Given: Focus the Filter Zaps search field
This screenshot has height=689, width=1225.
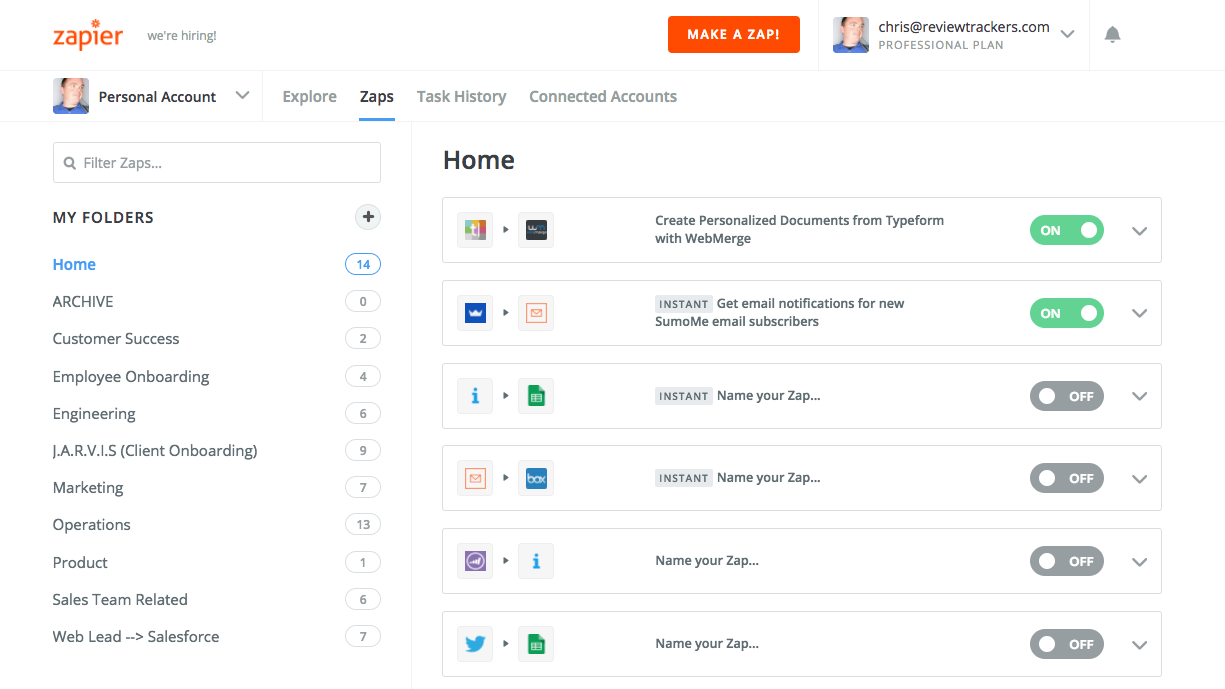Looking at the screenshot, I should [x=217, y=163].
